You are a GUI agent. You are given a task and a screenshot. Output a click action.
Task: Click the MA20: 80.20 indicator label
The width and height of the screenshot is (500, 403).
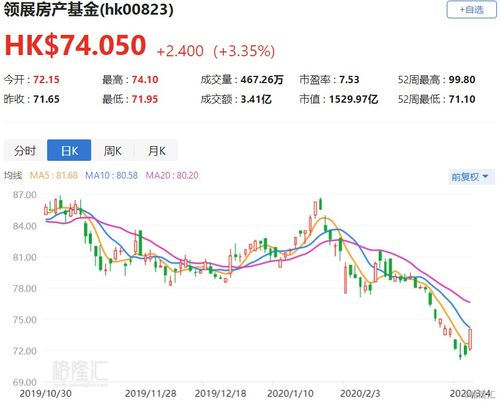(172, 175)
